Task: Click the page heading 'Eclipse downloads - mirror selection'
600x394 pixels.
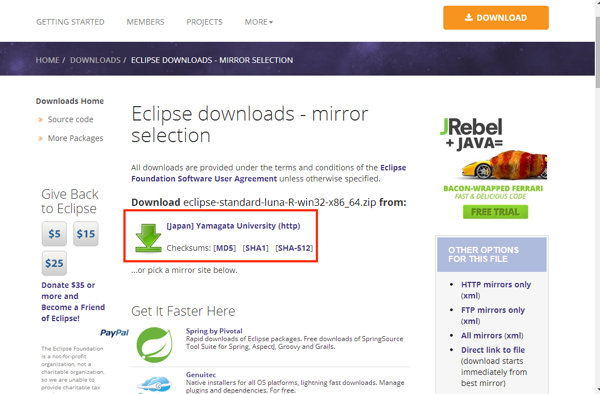Action: pyautogui.click(x=249, y=124)
